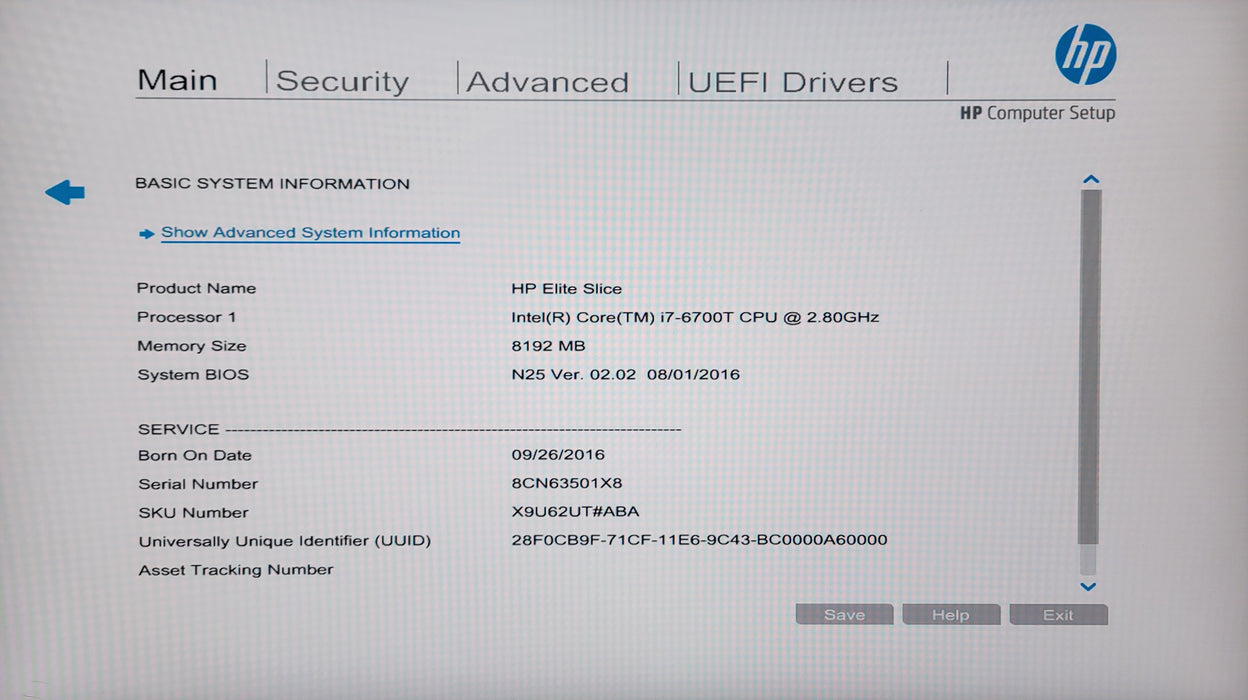Viewport: 1248px width, 700px height.
Task: Select the Asset Tracking Number label
Action: (x=236, y=570)
